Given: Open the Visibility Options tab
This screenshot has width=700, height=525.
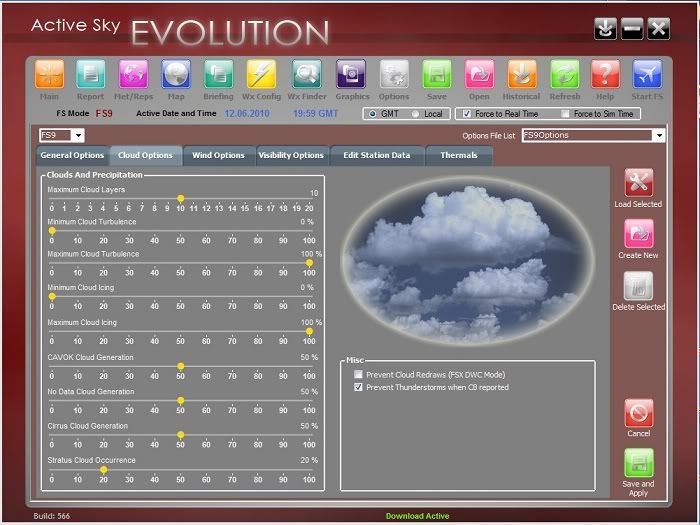Looking at the screenshot, I should [291, 155].
